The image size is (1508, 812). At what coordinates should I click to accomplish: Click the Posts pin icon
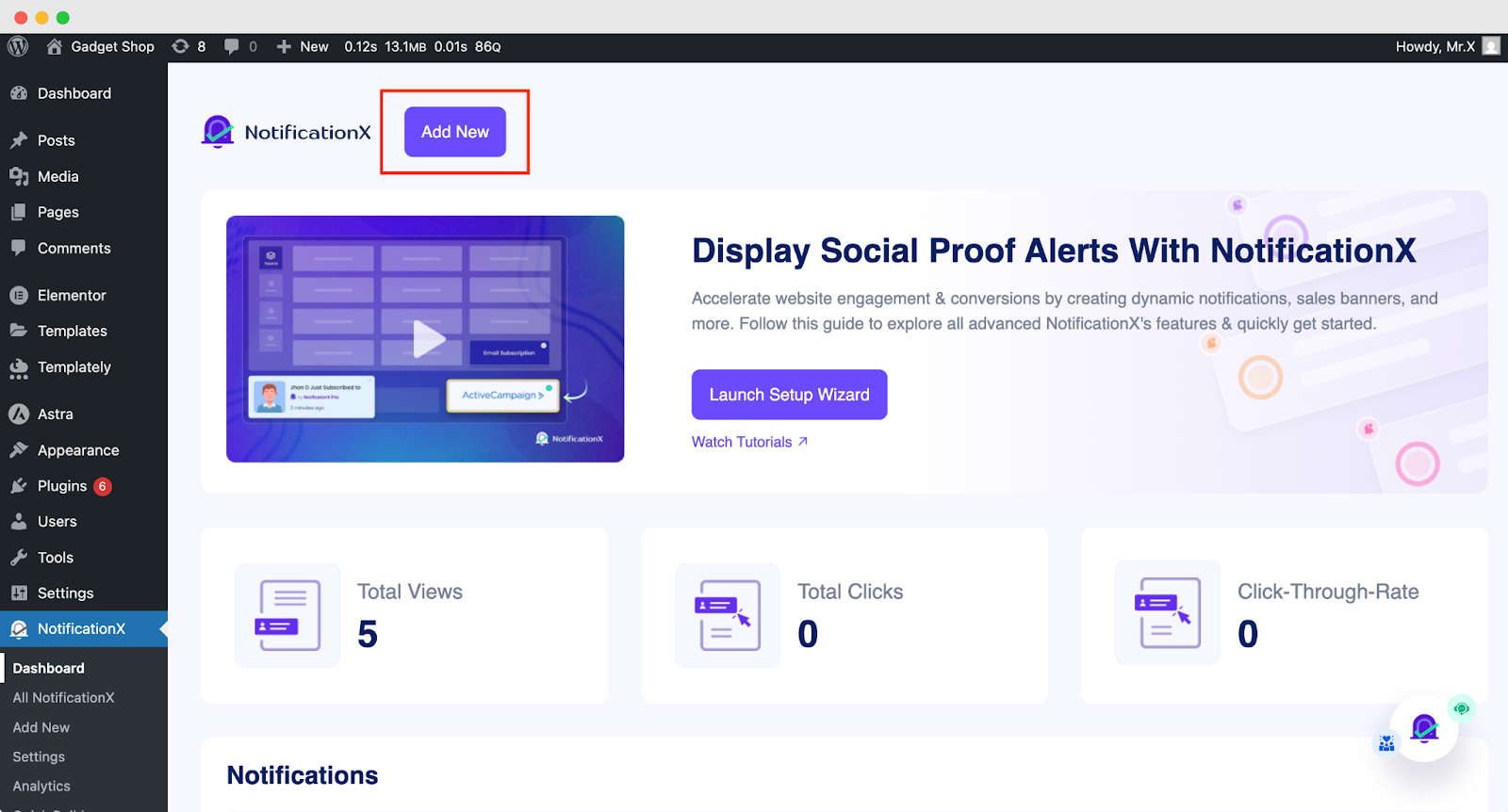[x=19, y=140]
